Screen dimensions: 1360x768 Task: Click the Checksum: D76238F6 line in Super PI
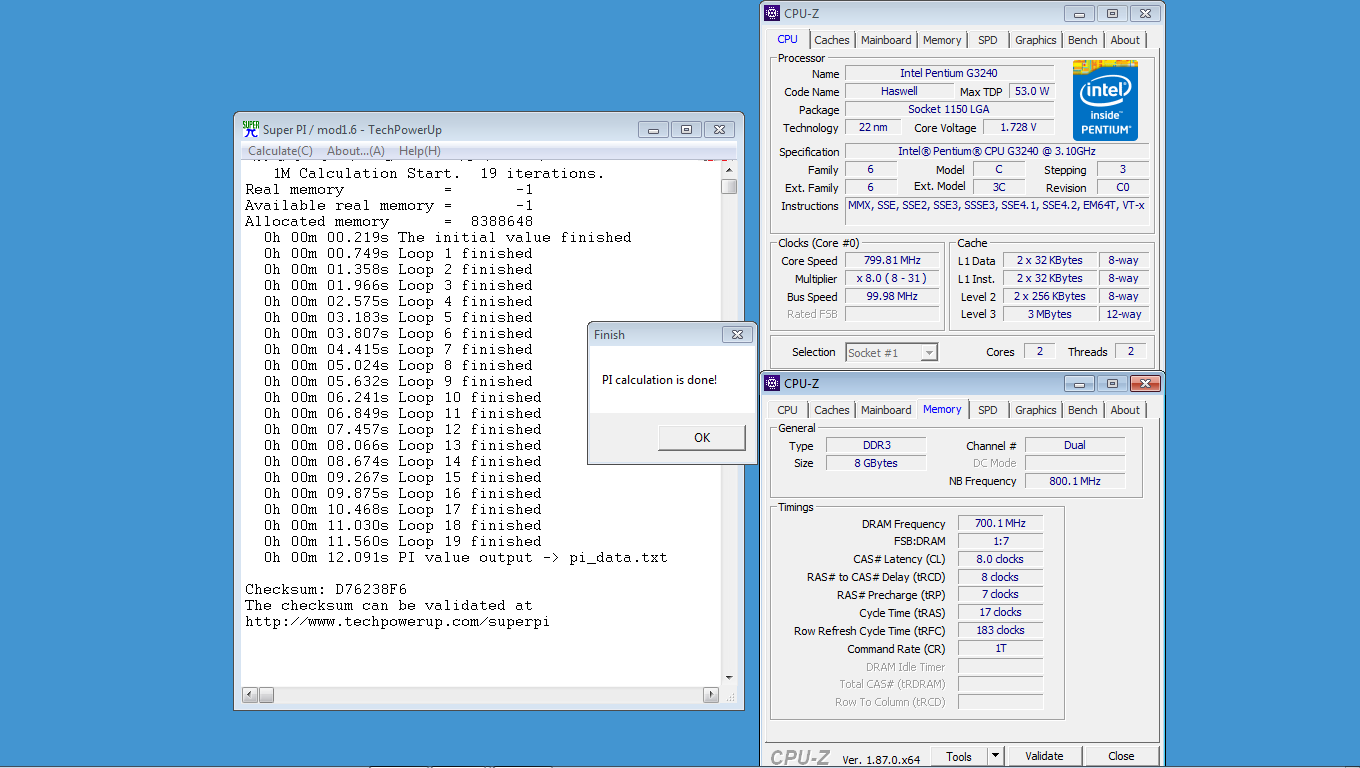[x=326, y=589]
